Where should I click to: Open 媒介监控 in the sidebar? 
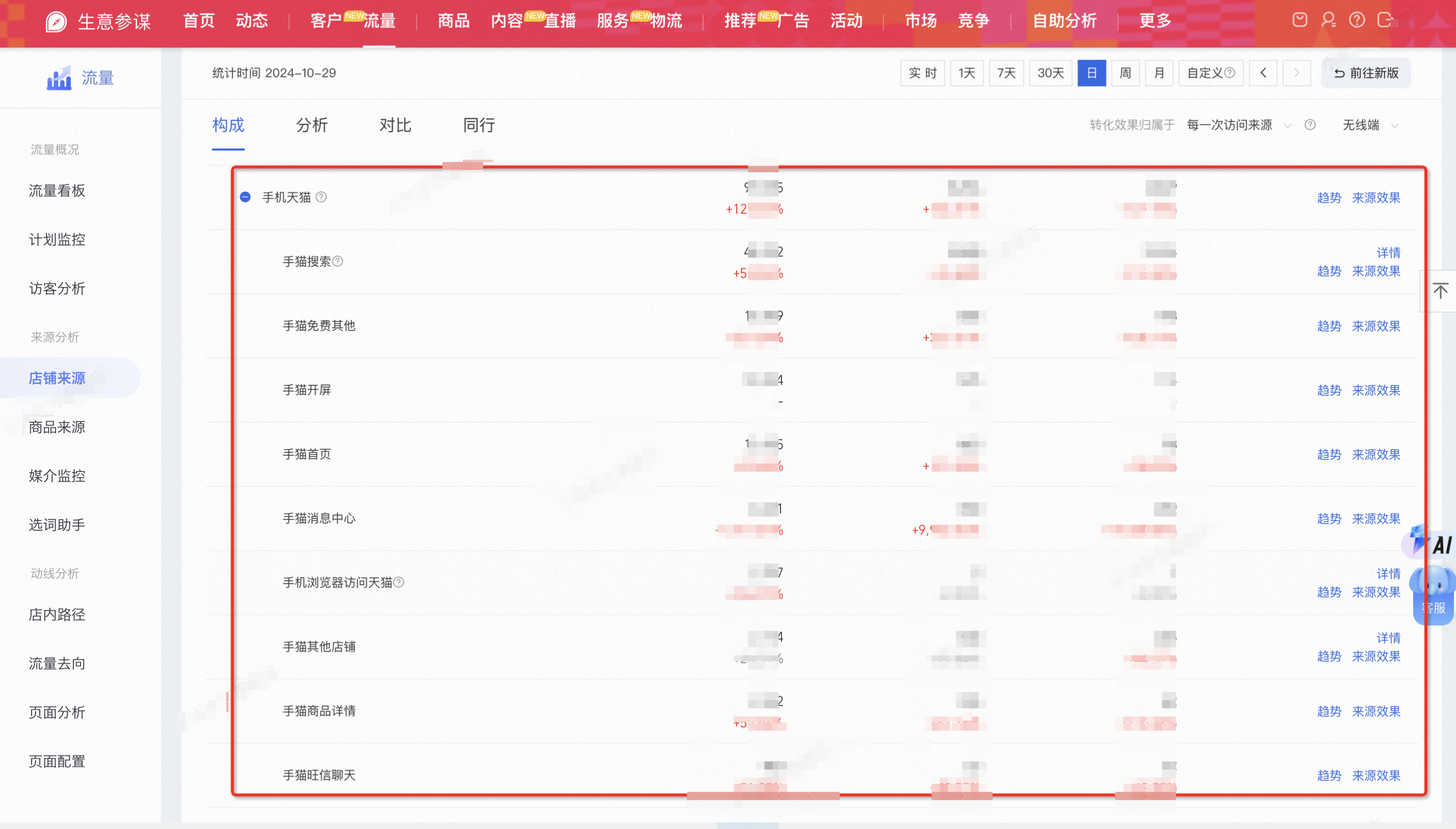click(x=57, y=476)
